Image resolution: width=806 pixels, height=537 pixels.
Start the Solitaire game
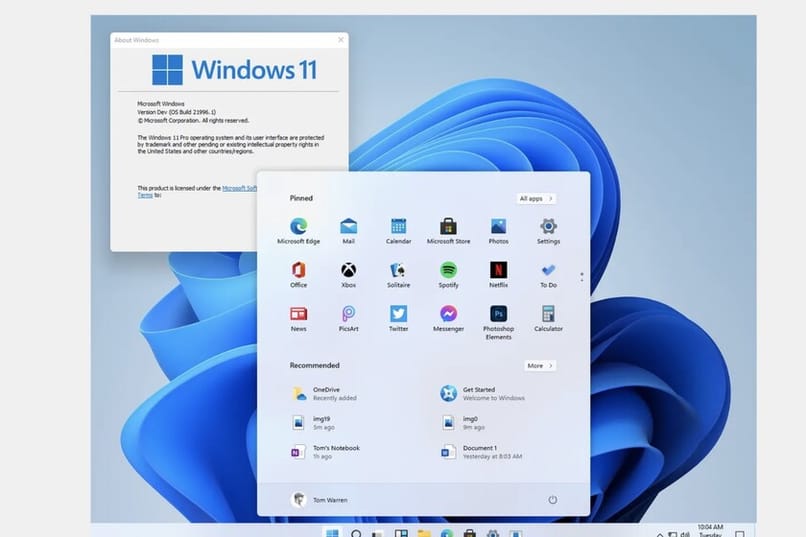click(x=398, y=274)
